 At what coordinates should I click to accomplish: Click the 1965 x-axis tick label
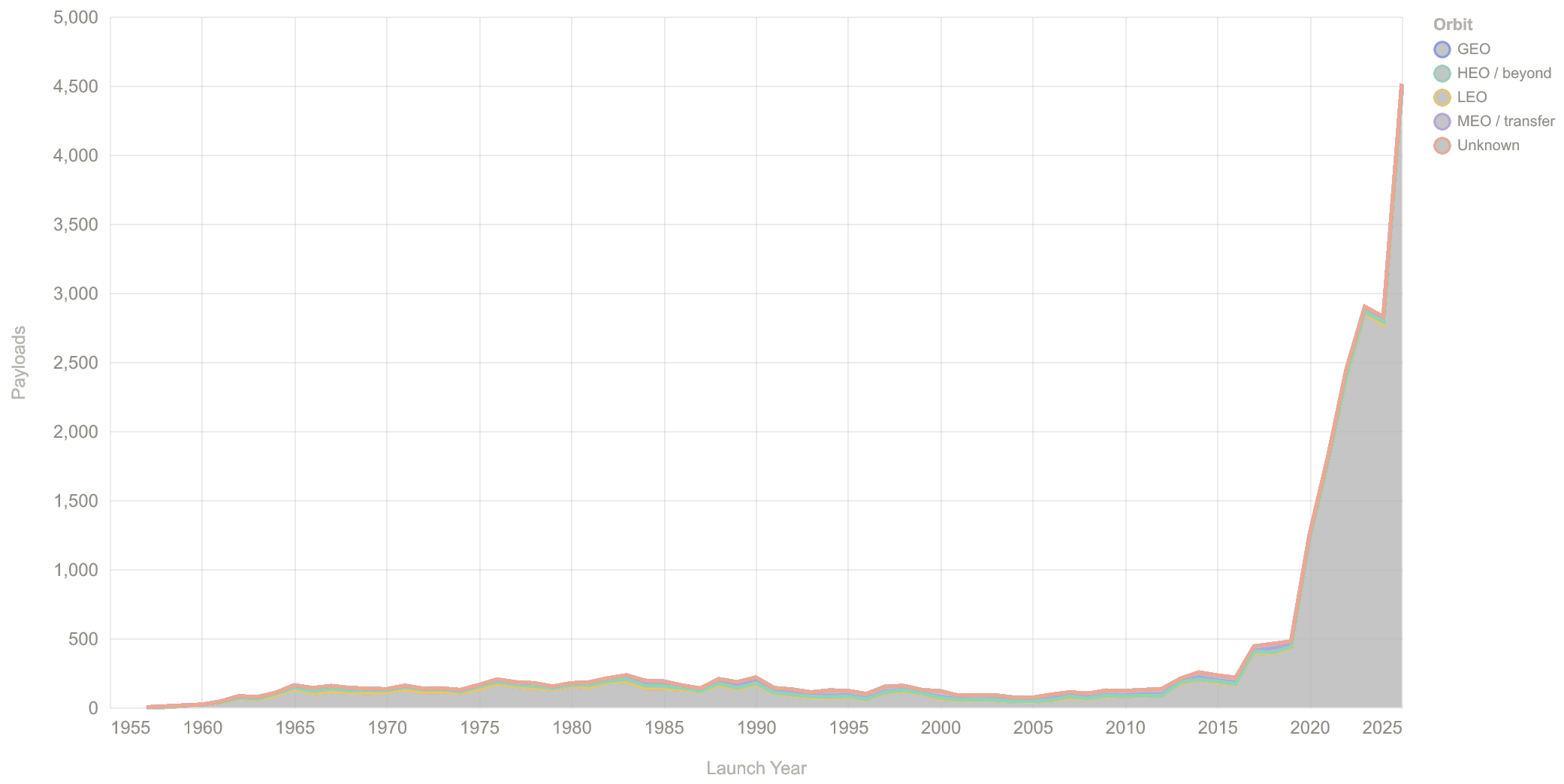(295, 728)
